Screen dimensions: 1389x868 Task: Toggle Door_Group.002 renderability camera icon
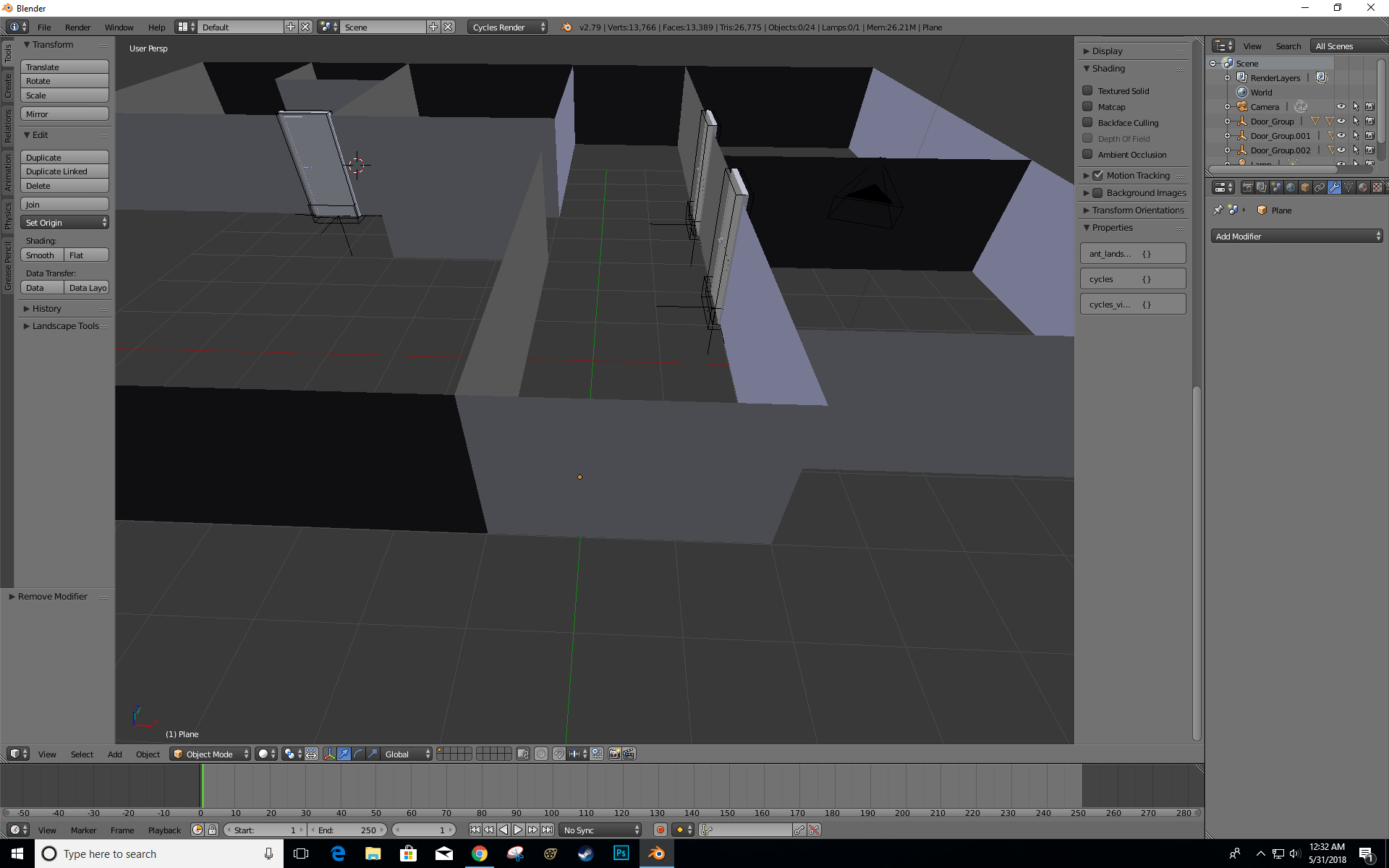tap(1369, 150)
